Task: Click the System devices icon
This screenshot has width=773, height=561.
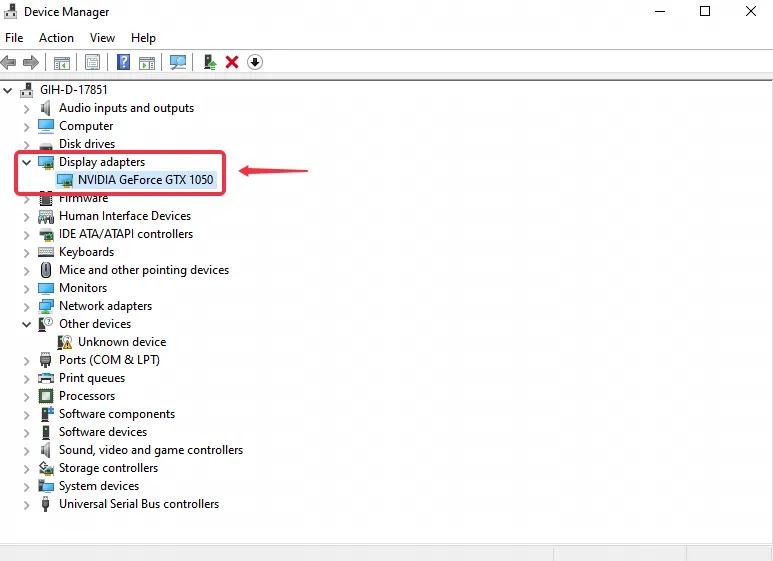Action: click(x=46, y=486)
